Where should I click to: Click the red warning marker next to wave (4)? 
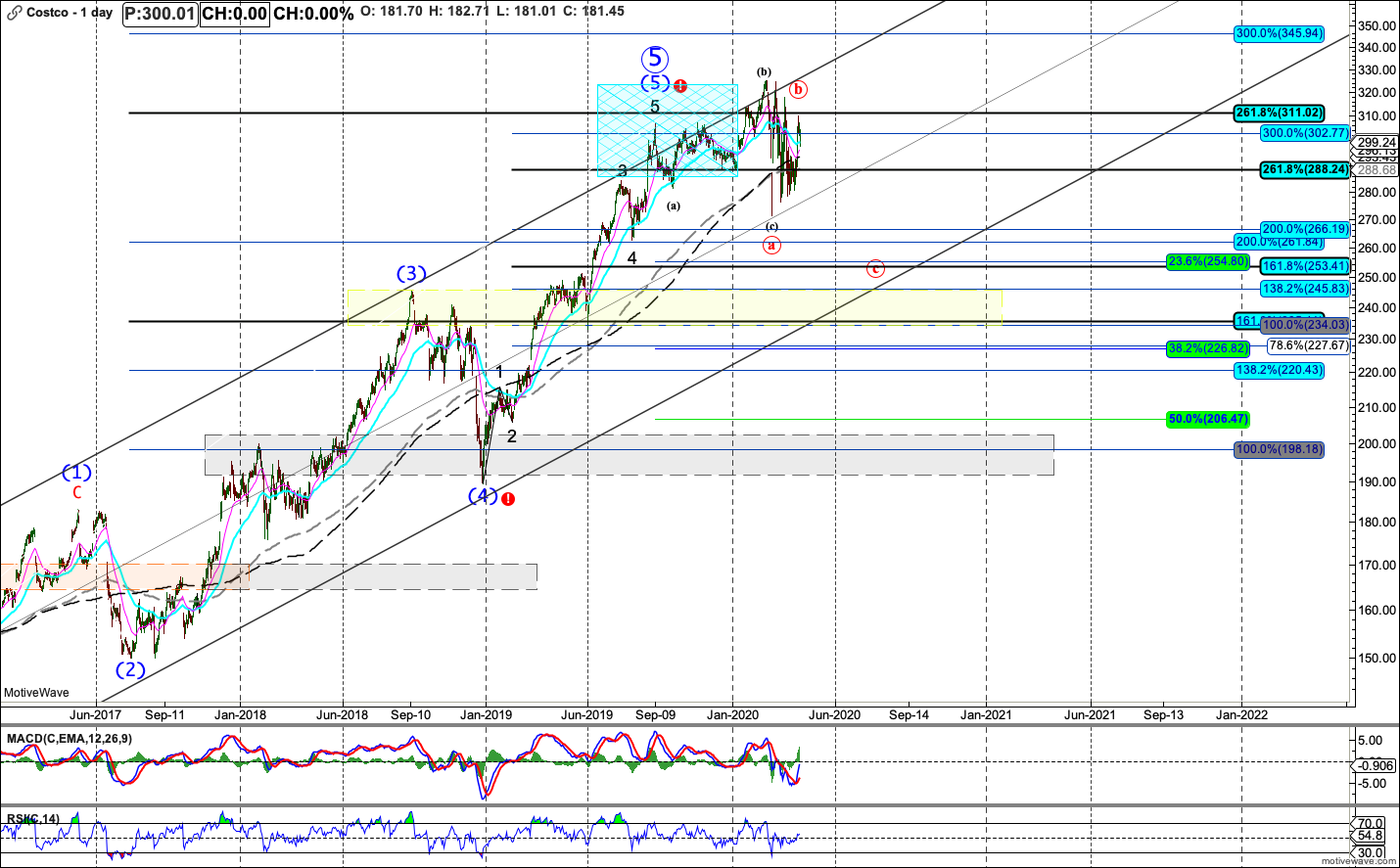pos(508,499)
